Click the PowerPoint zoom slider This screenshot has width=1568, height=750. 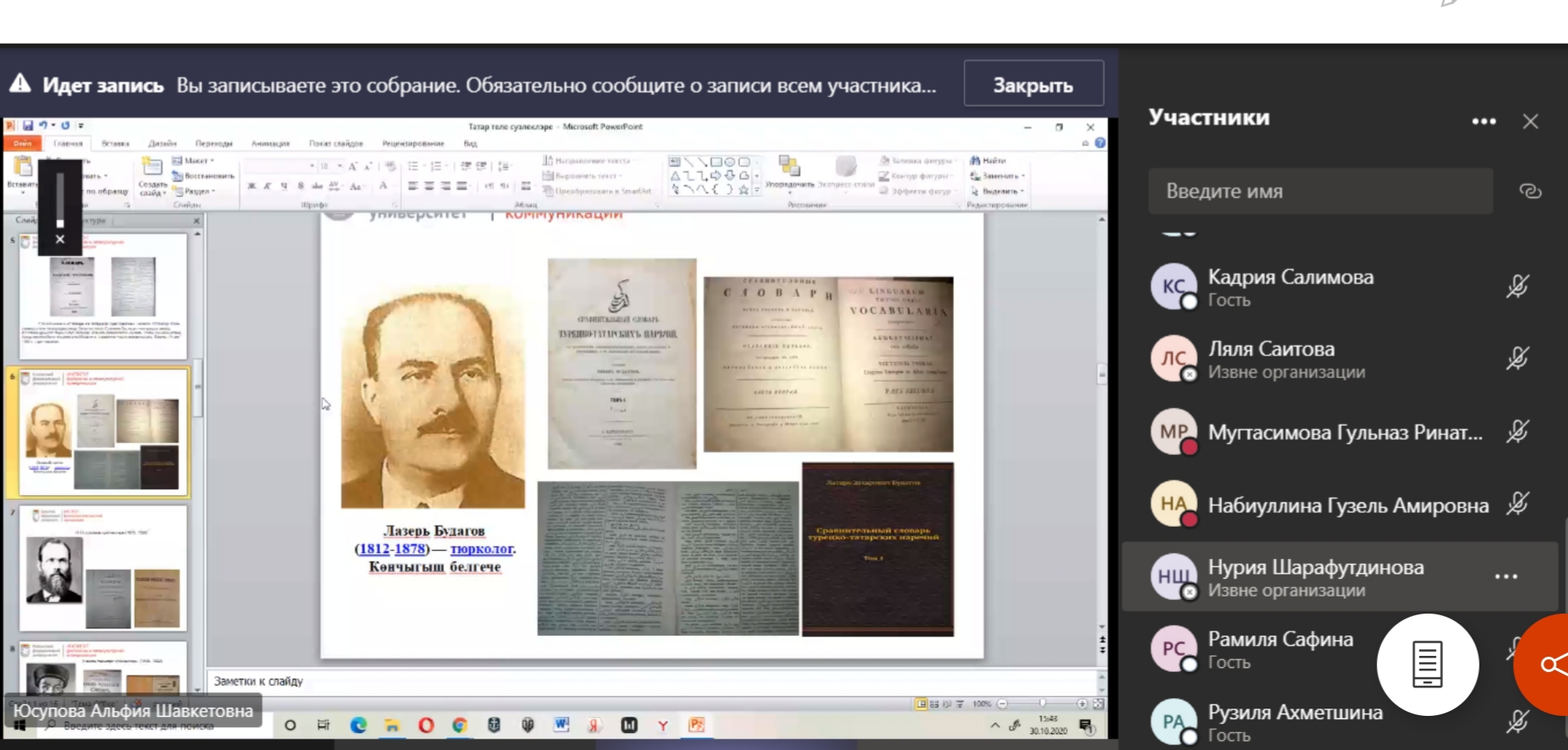tap(1042, 704)
